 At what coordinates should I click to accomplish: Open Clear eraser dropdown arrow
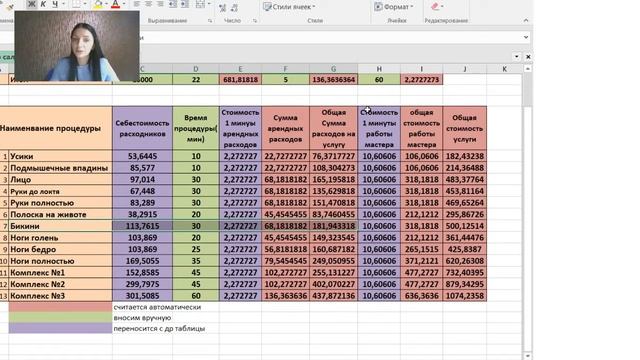click(x=442, y=7)
